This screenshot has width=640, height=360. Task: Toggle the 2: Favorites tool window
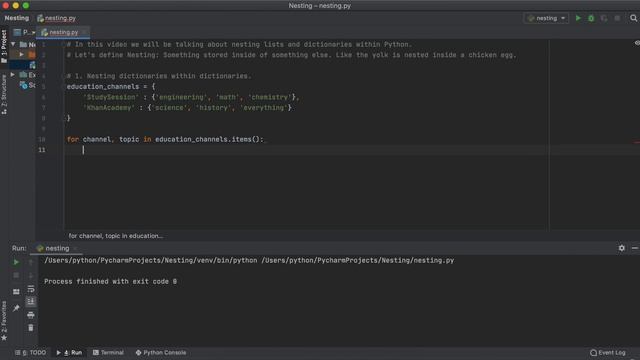click(4, 321)
